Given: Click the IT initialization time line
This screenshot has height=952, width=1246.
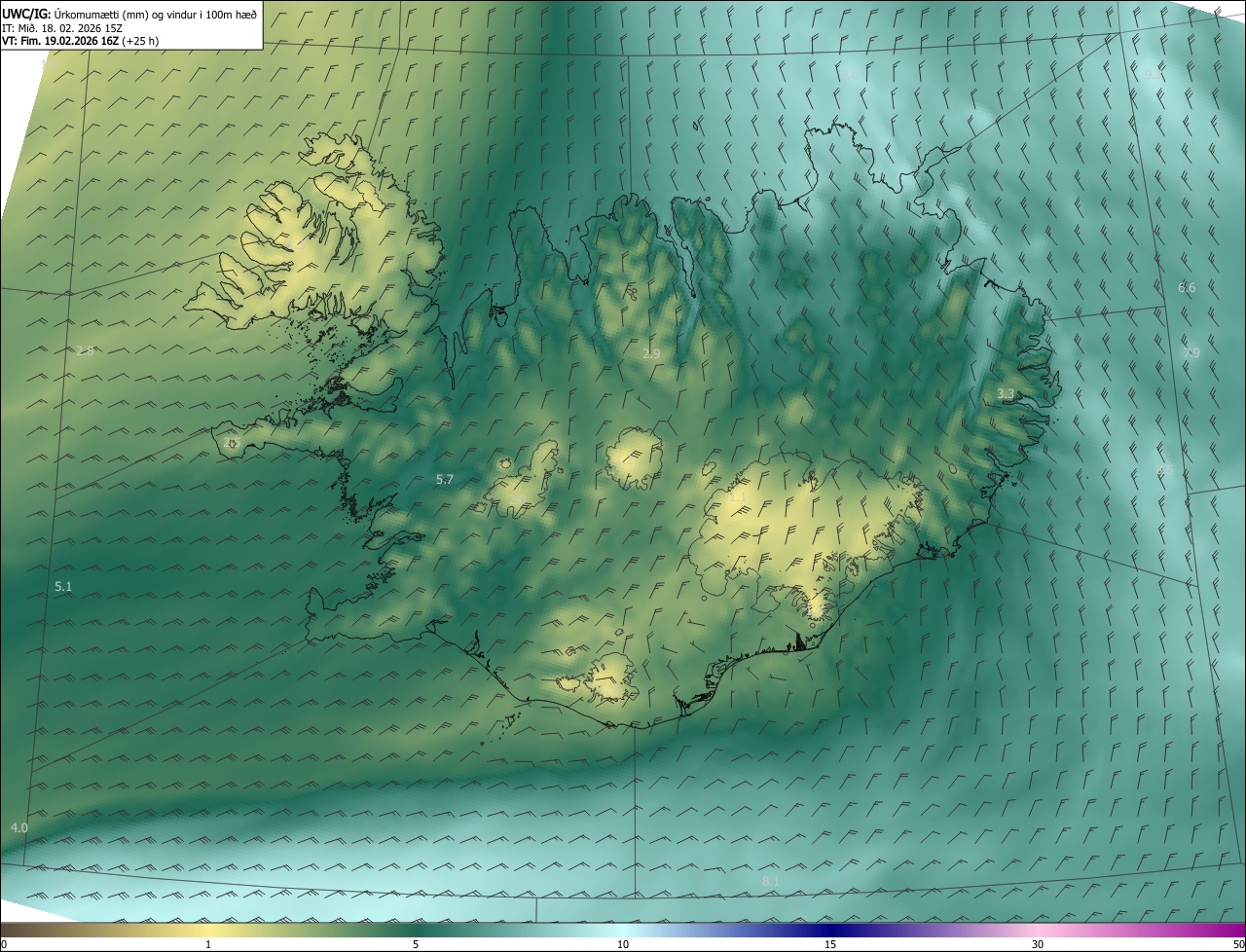Looking at the screenshot, I should click(61, 27).
